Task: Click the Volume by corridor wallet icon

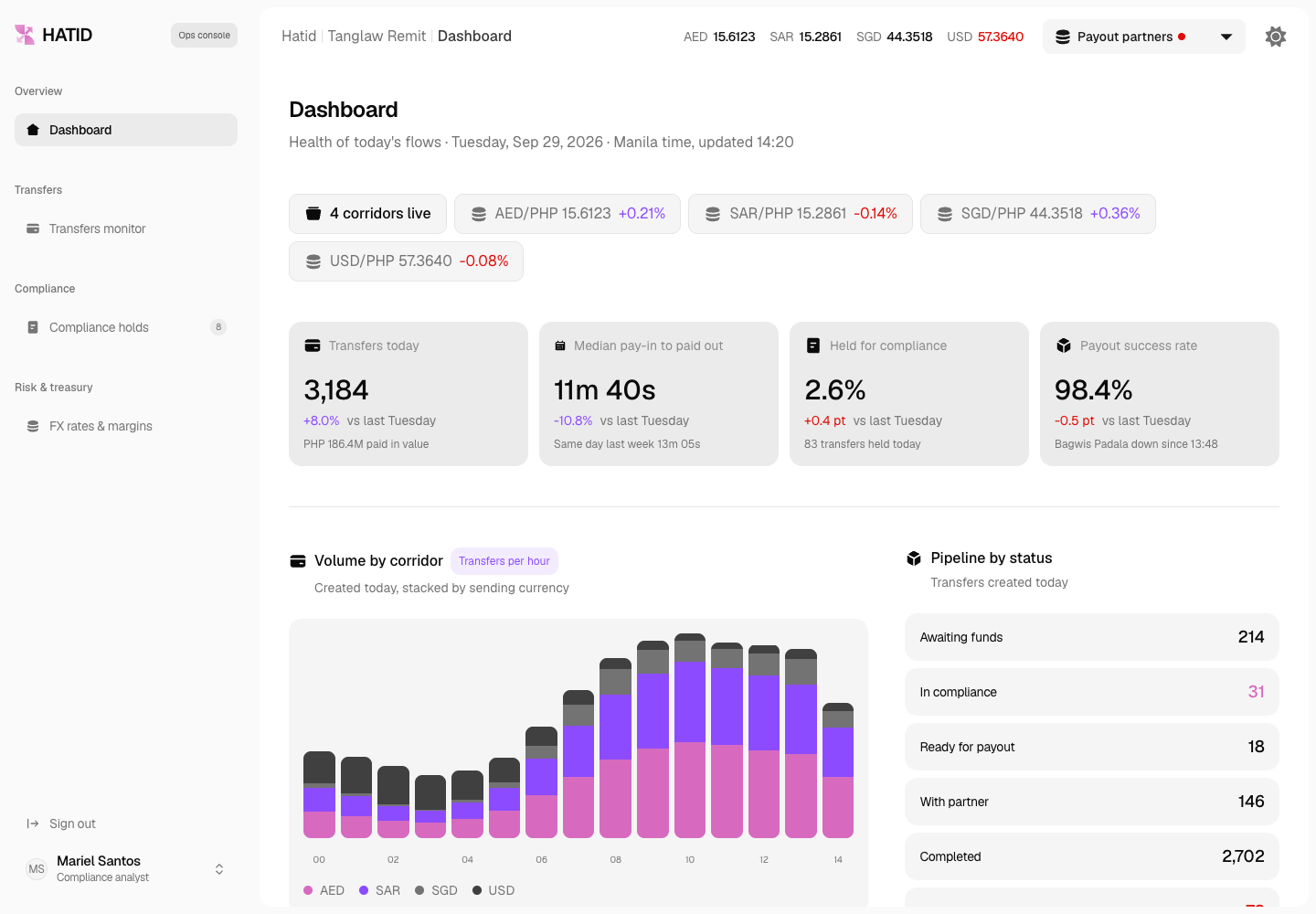Action: tap(298, 561)
